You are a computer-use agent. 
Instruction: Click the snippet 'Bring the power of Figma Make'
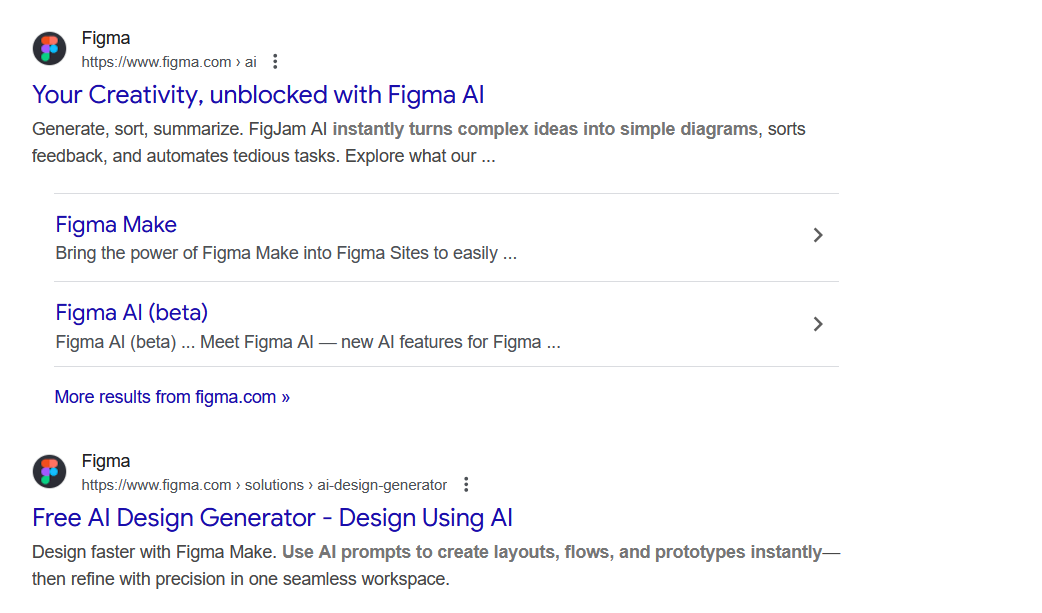coord(286,253)
